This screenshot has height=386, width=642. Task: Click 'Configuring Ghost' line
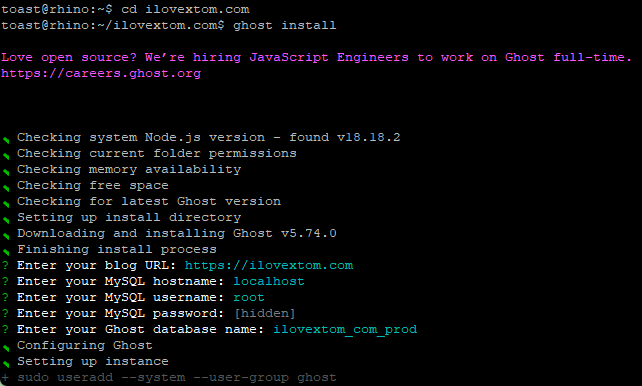[85, 345]
